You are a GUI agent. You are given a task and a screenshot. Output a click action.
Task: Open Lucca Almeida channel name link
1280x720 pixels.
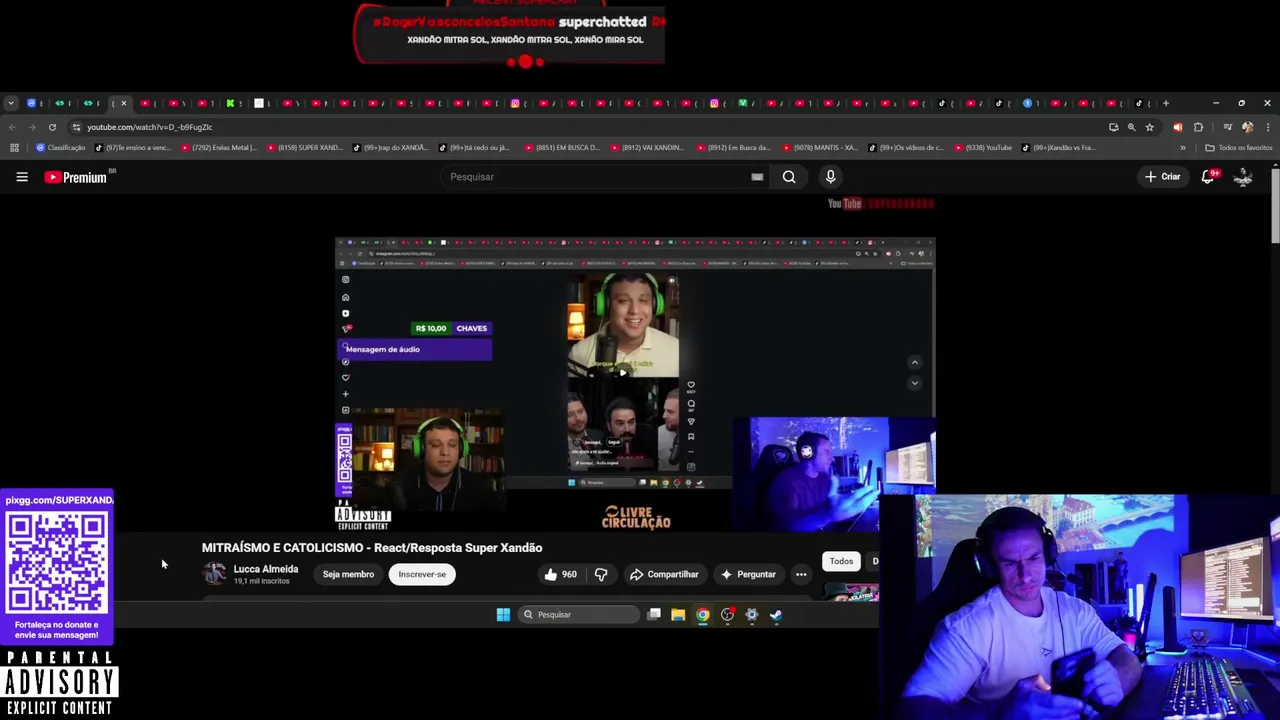click(x=266, y=569)
